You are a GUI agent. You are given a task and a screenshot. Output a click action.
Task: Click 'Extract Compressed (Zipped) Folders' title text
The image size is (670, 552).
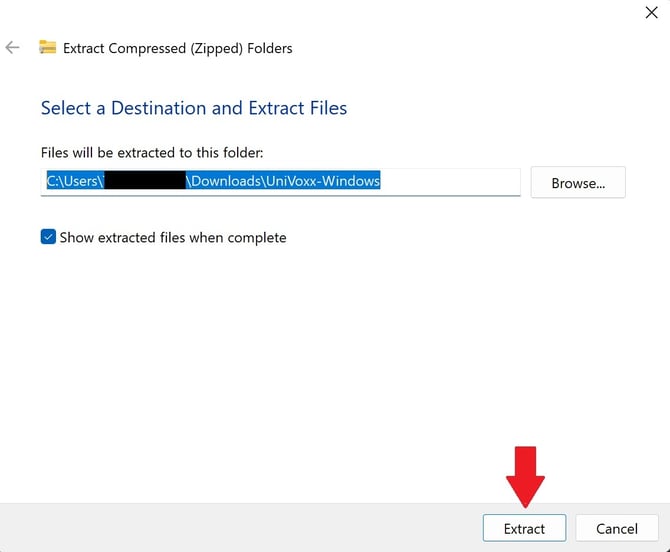coord(178,48)
